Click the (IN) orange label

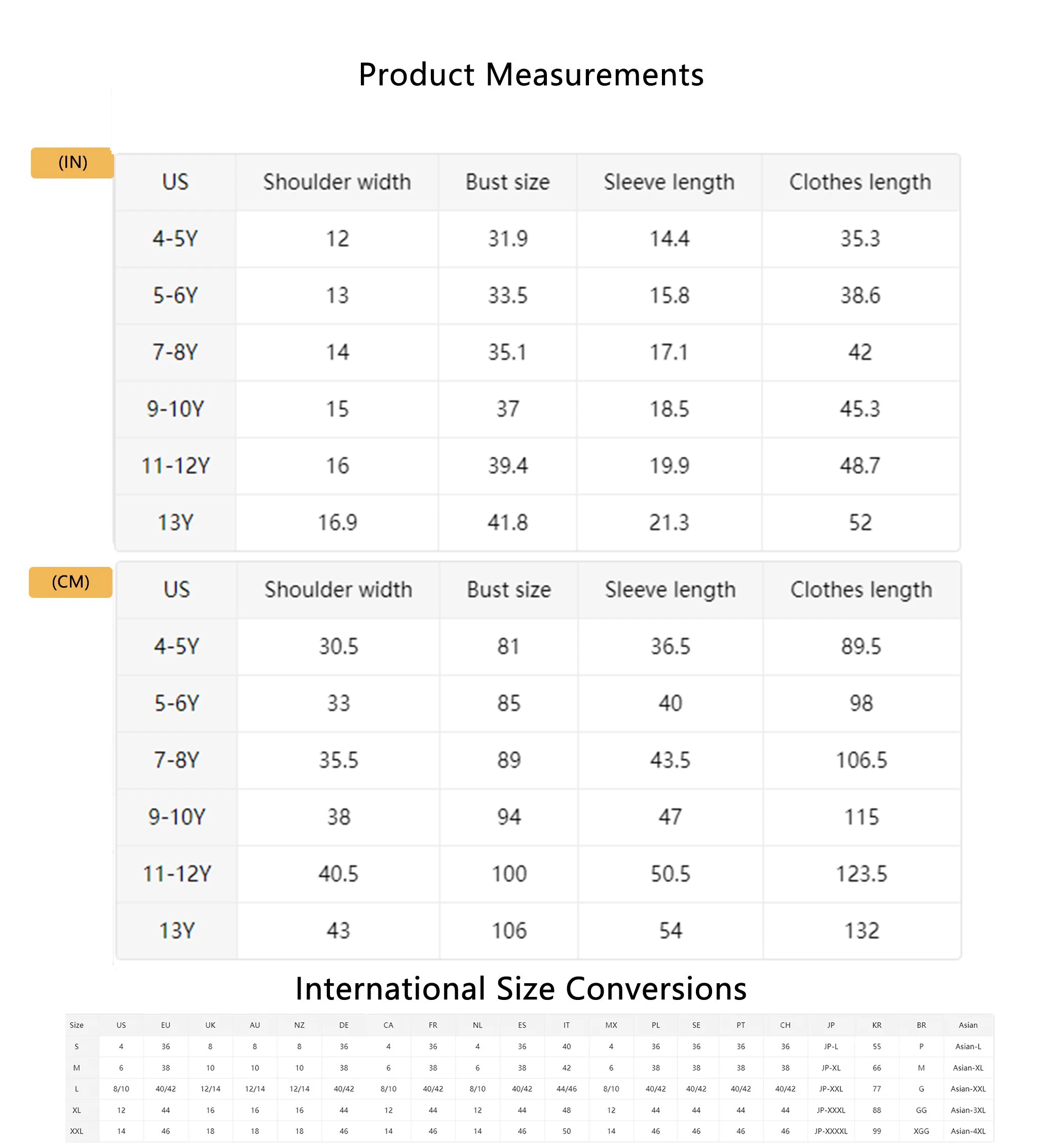pyautogui.click(x=72, y=163)
